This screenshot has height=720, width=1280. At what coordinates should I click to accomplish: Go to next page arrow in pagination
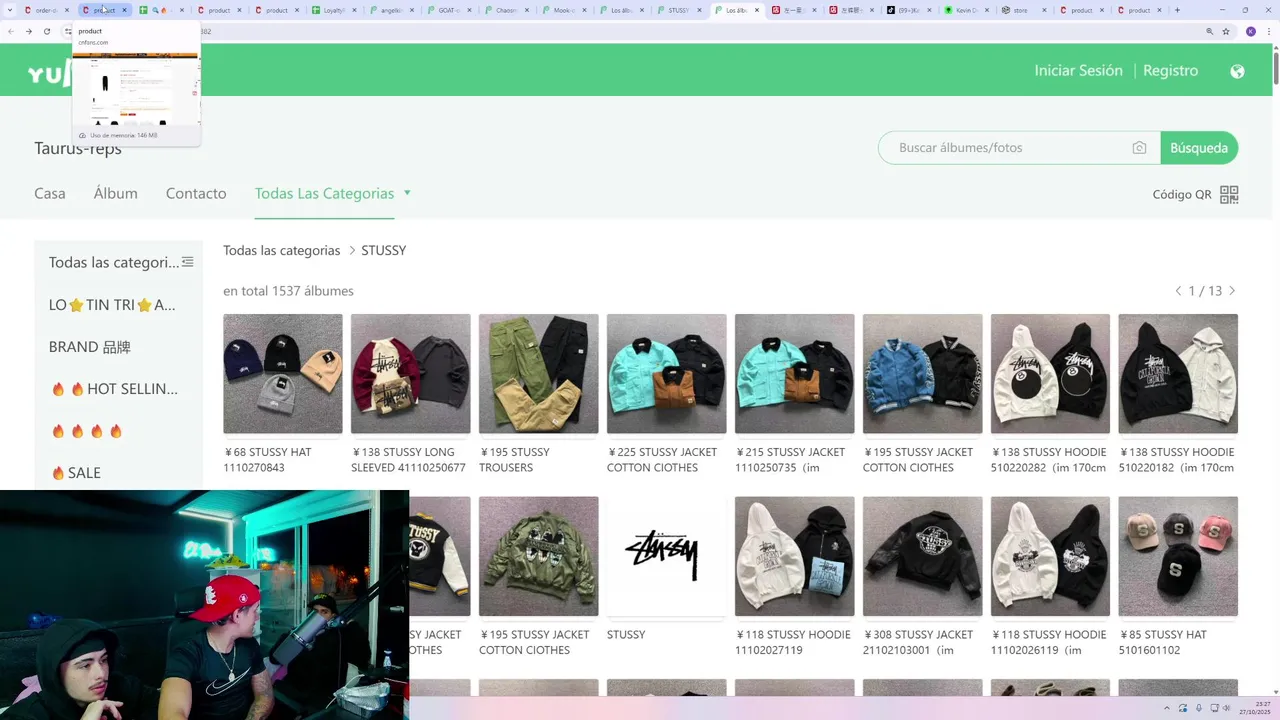(x=1232, y=291)
